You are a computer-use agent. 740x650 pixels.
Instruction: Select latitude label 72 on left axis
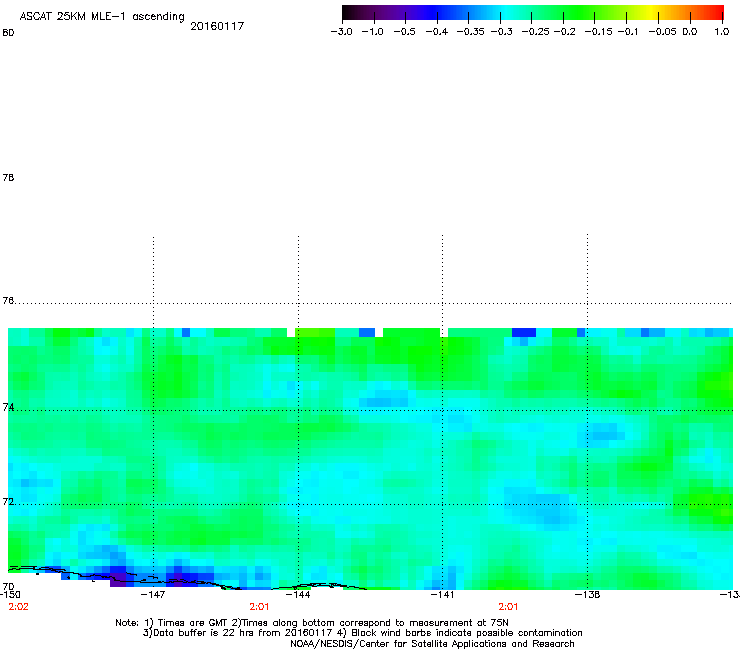[x=8, y=501]
